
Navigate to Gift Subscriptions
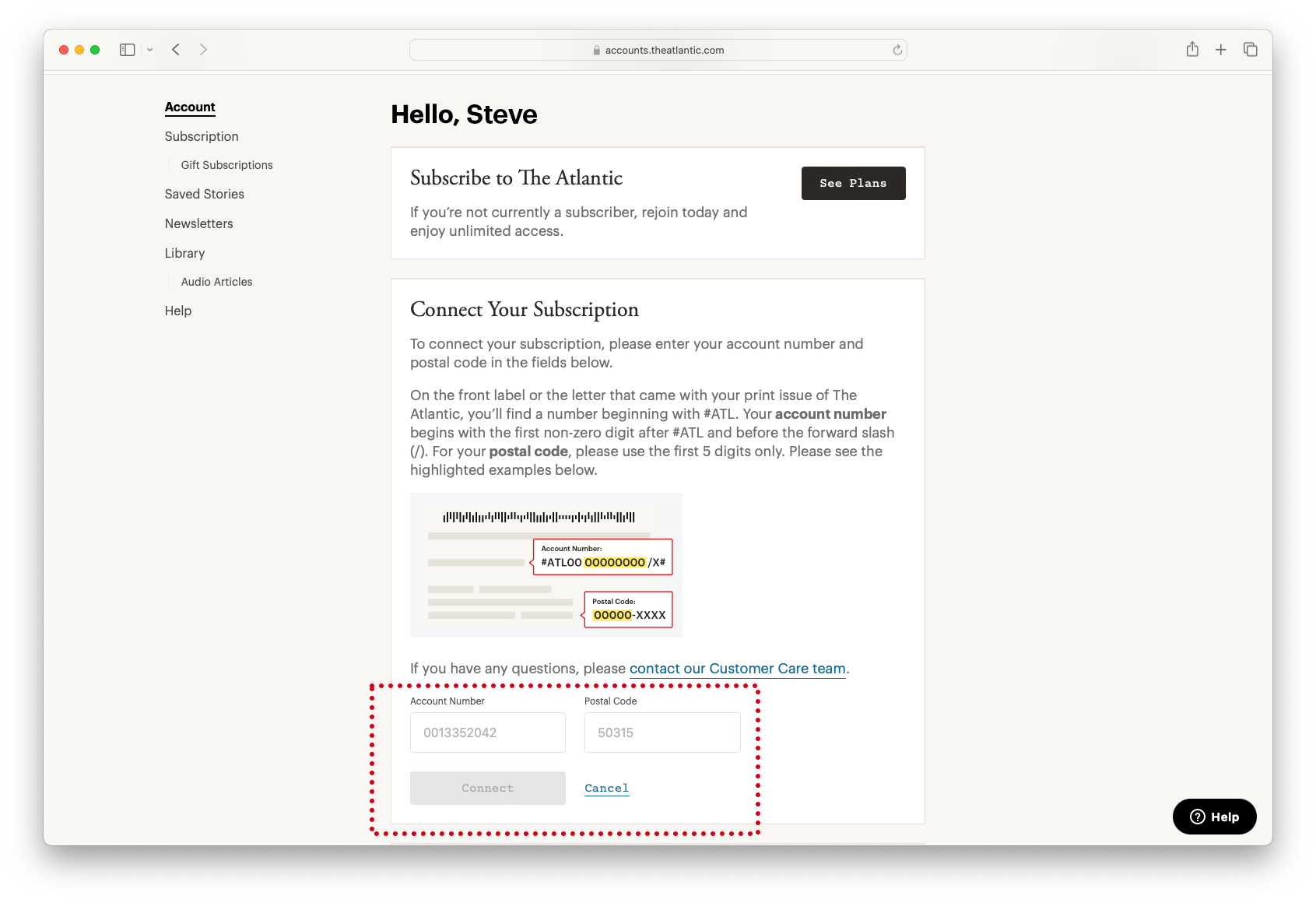click(x=226, y=164)
